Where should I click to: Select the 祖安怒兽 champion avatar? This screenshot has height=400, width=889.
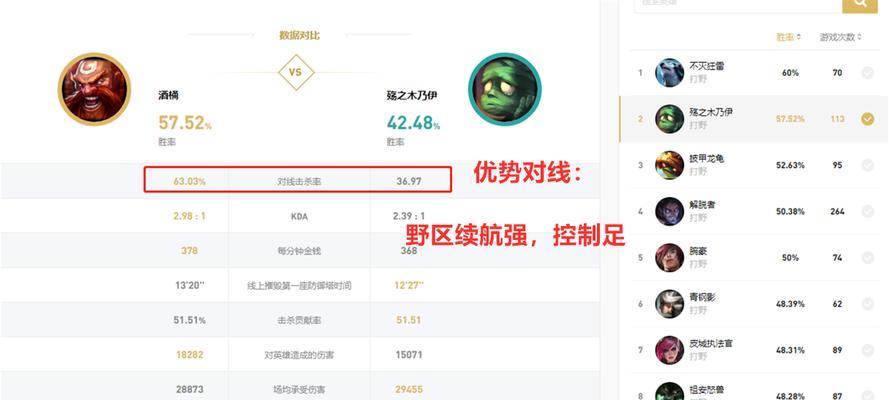point(670,392)
